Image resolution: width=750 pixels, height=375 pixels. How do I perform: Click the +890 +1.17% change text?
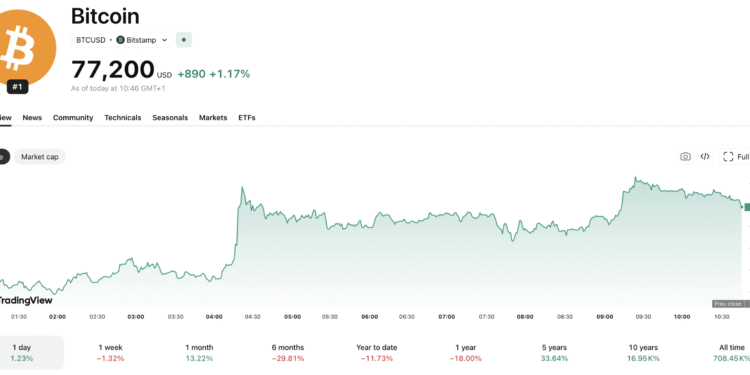[x=214, y=74]
